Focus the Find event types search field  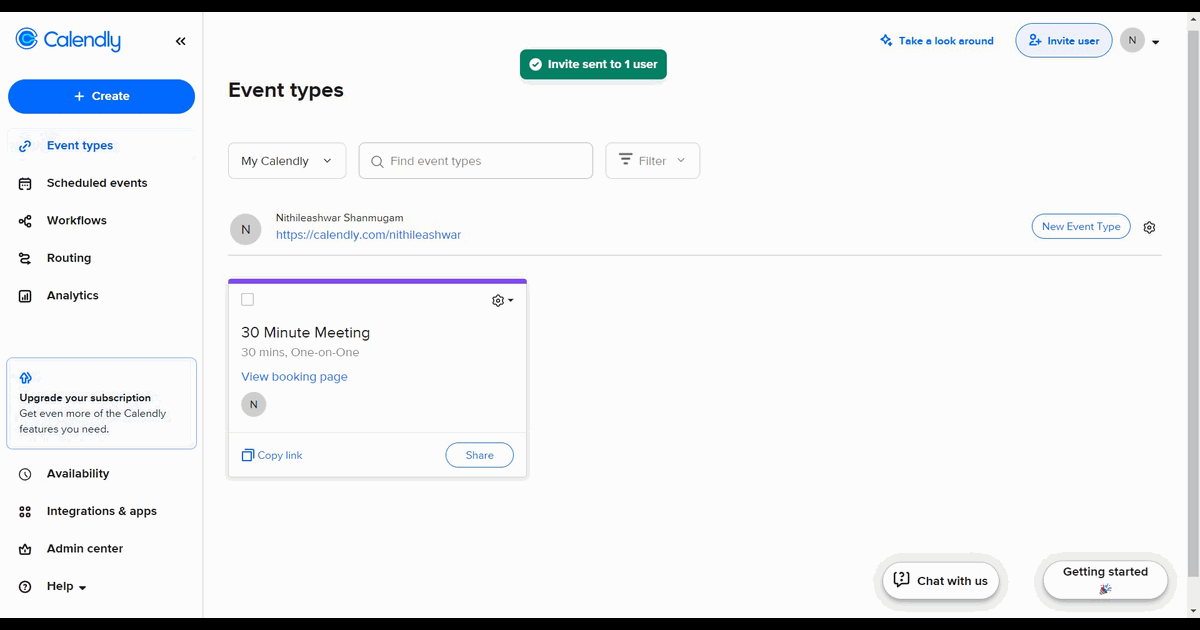point(476,161)
